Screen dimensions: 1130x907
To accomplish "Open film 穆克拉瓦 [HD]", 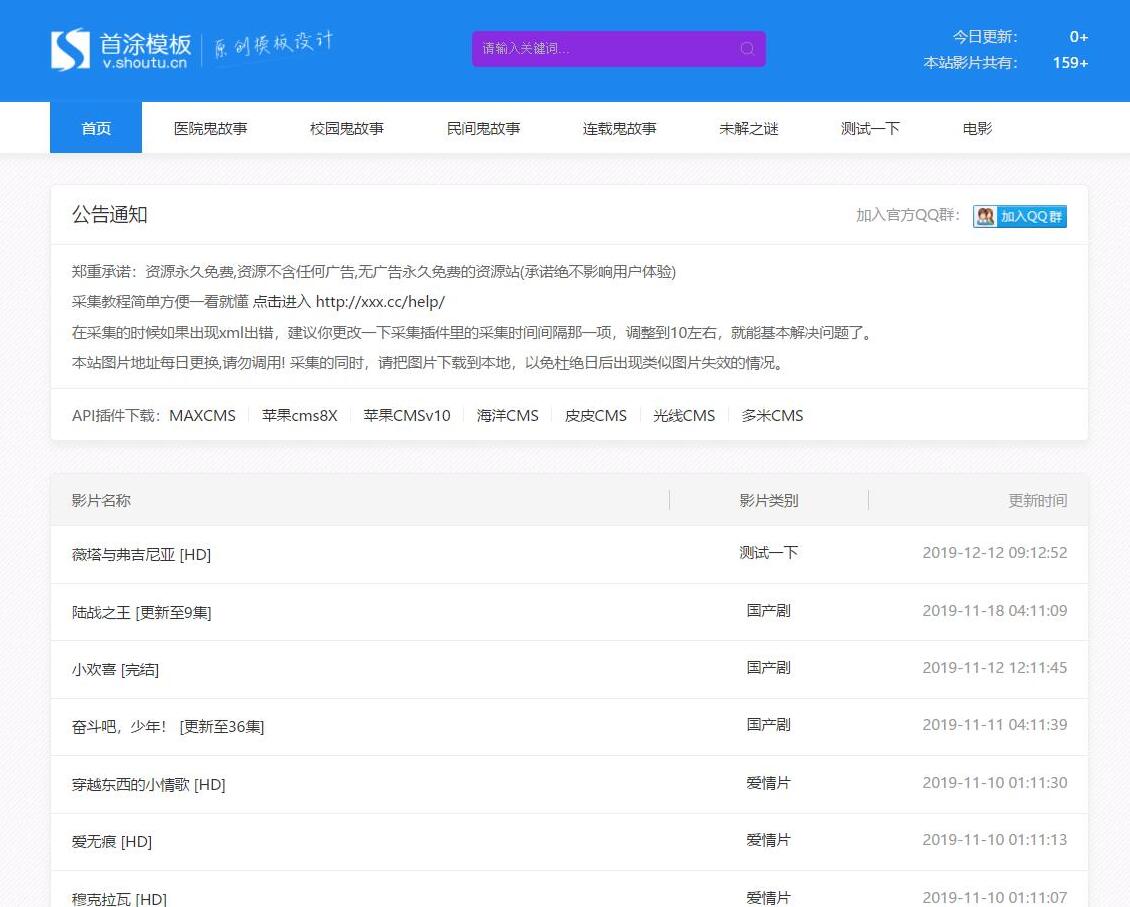I will point(119,898).
